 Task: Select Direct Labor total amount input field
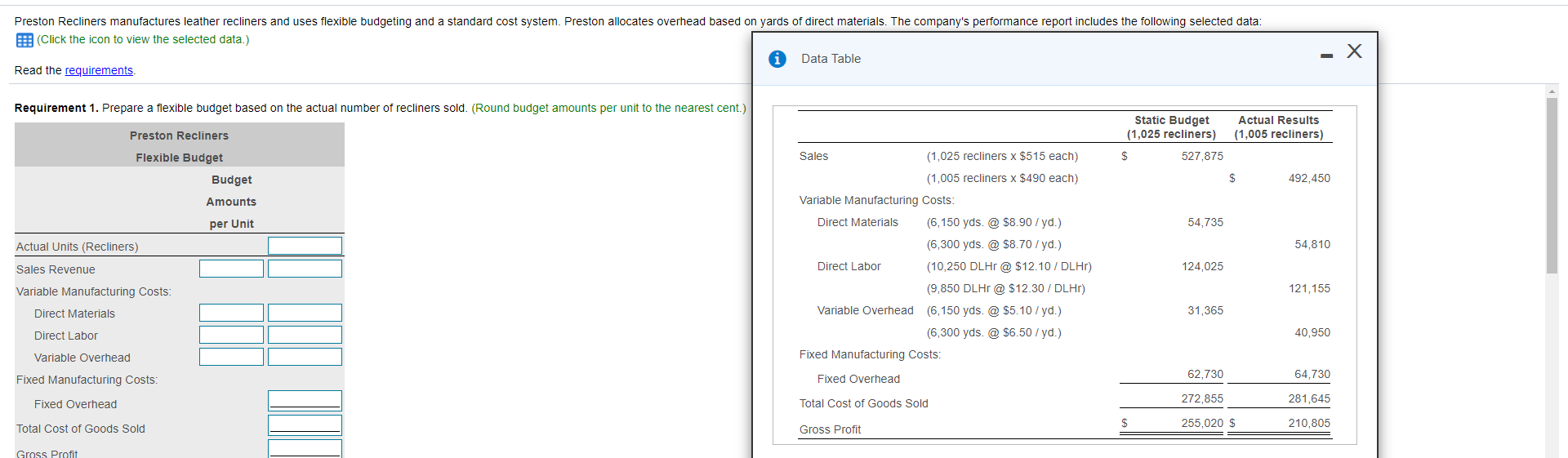point(305,335)
